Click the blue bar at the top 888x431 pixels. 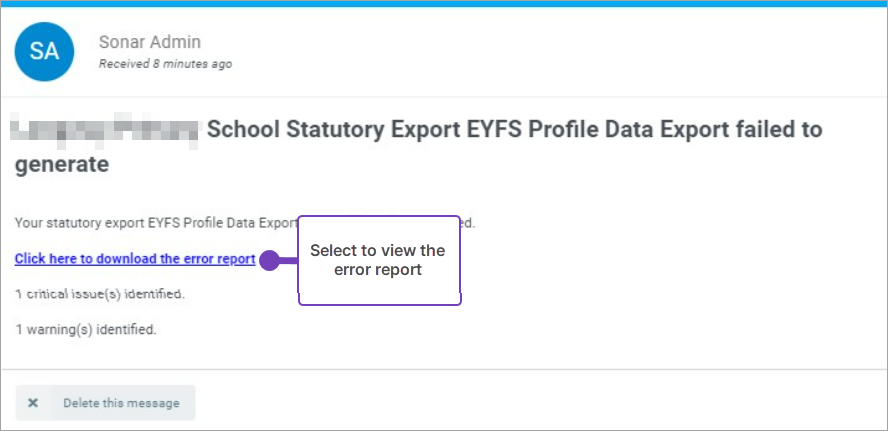pyautogui.click(x=444, y=3)
